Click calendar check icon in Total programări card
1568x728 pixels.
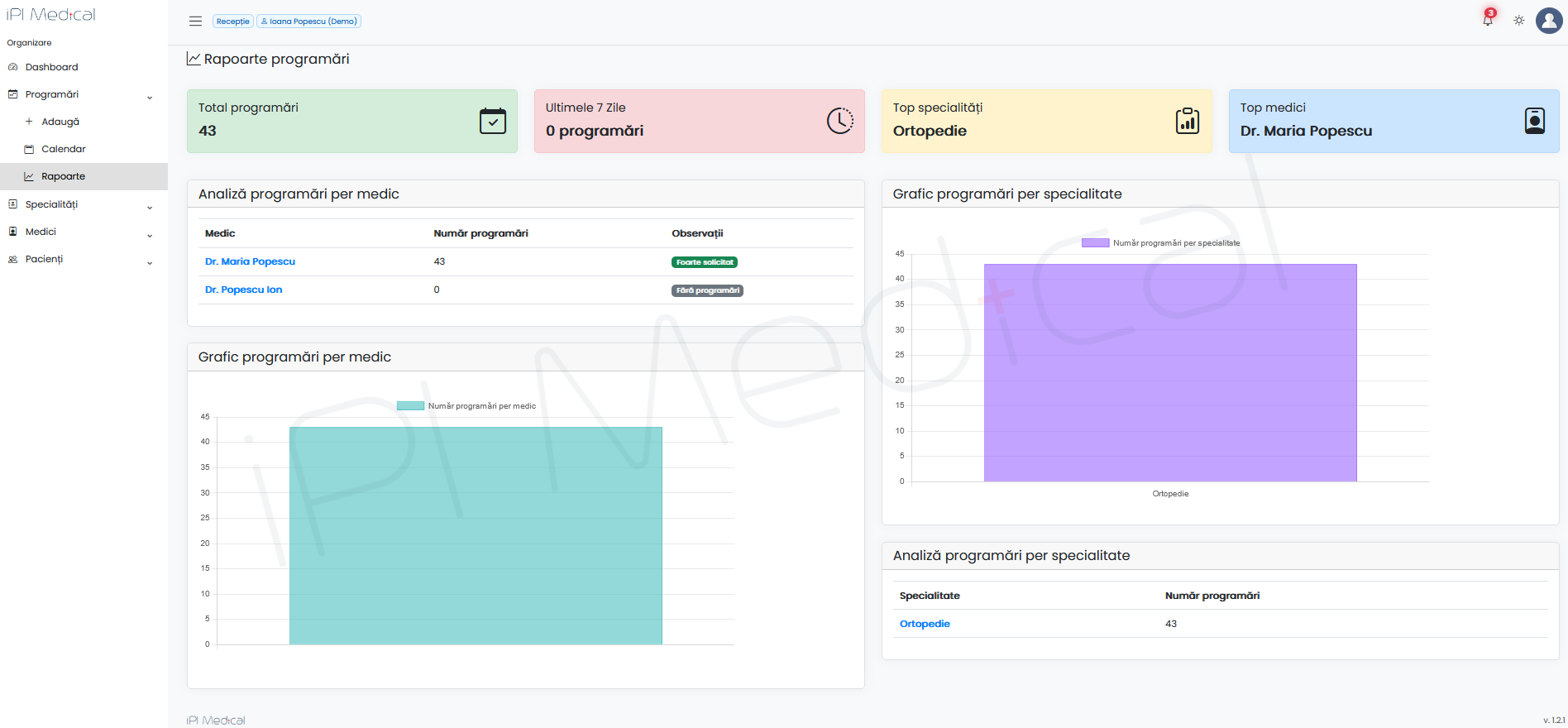pos(493,121)
